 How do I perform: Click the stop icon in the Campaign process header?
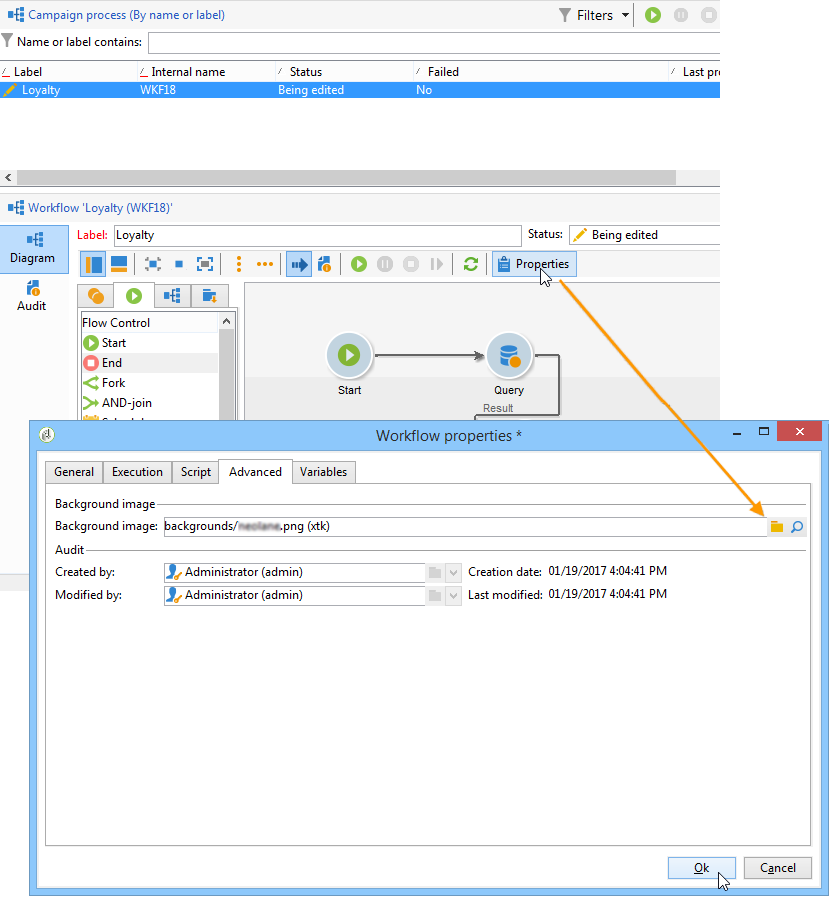coord(708,15)
